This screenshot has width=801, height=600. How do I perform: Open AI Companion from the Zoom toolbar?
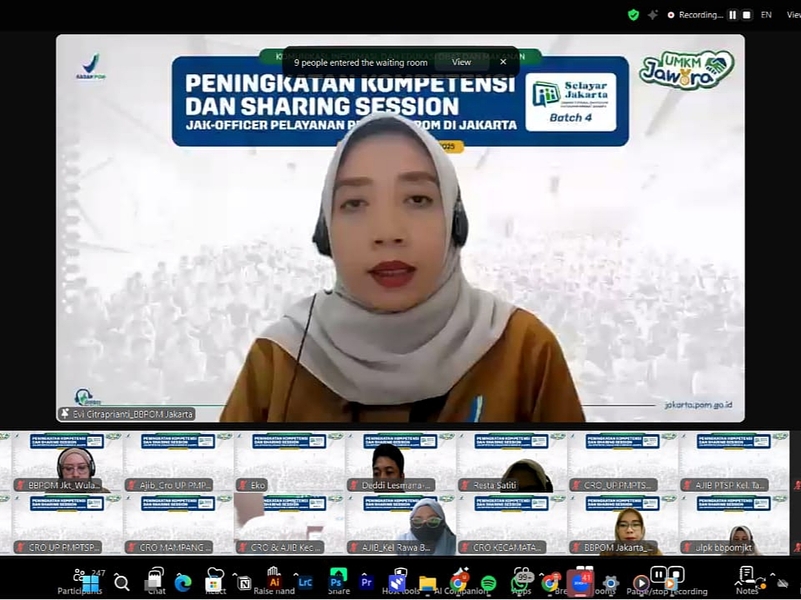pos(460,582)
